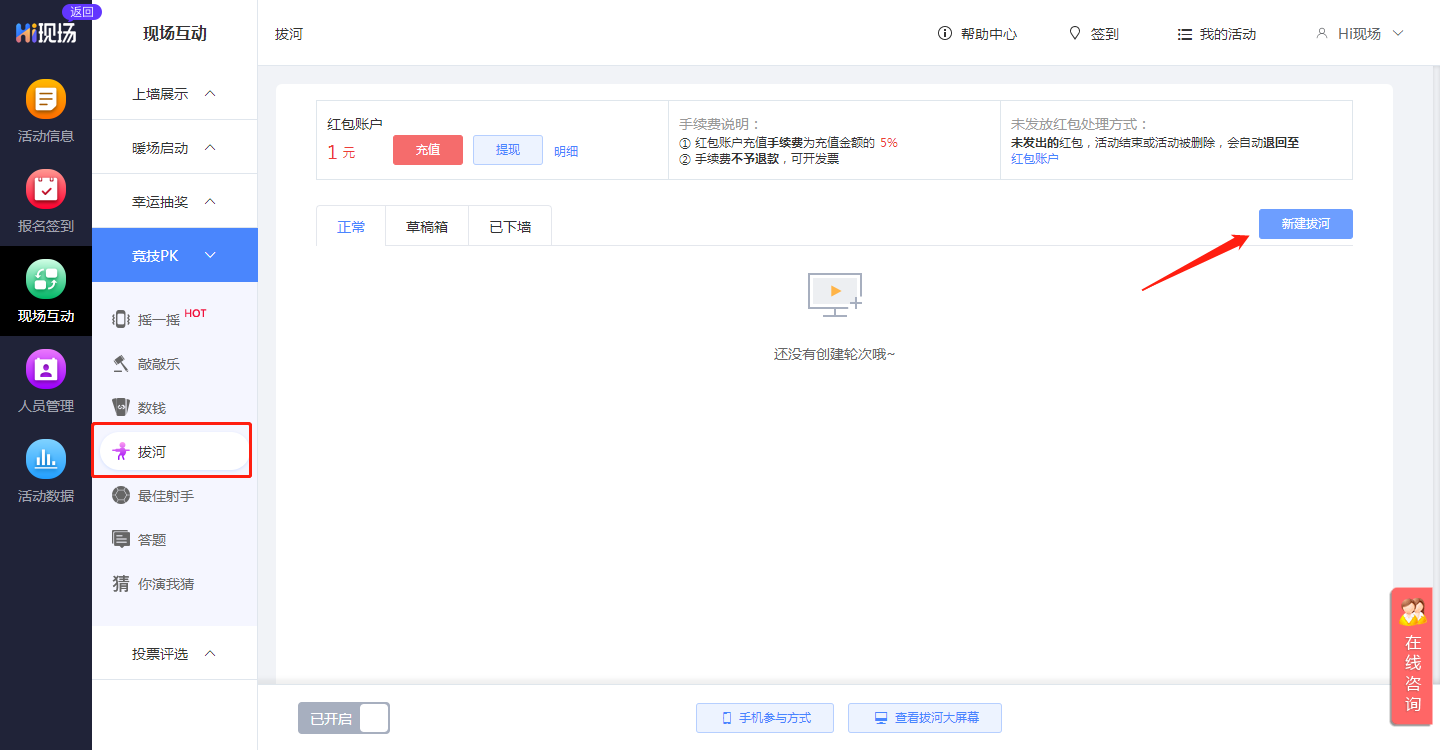Switch to the 草稿箱 tab
This screenshot has height=750, width=1440.
[x=426, y=227]
